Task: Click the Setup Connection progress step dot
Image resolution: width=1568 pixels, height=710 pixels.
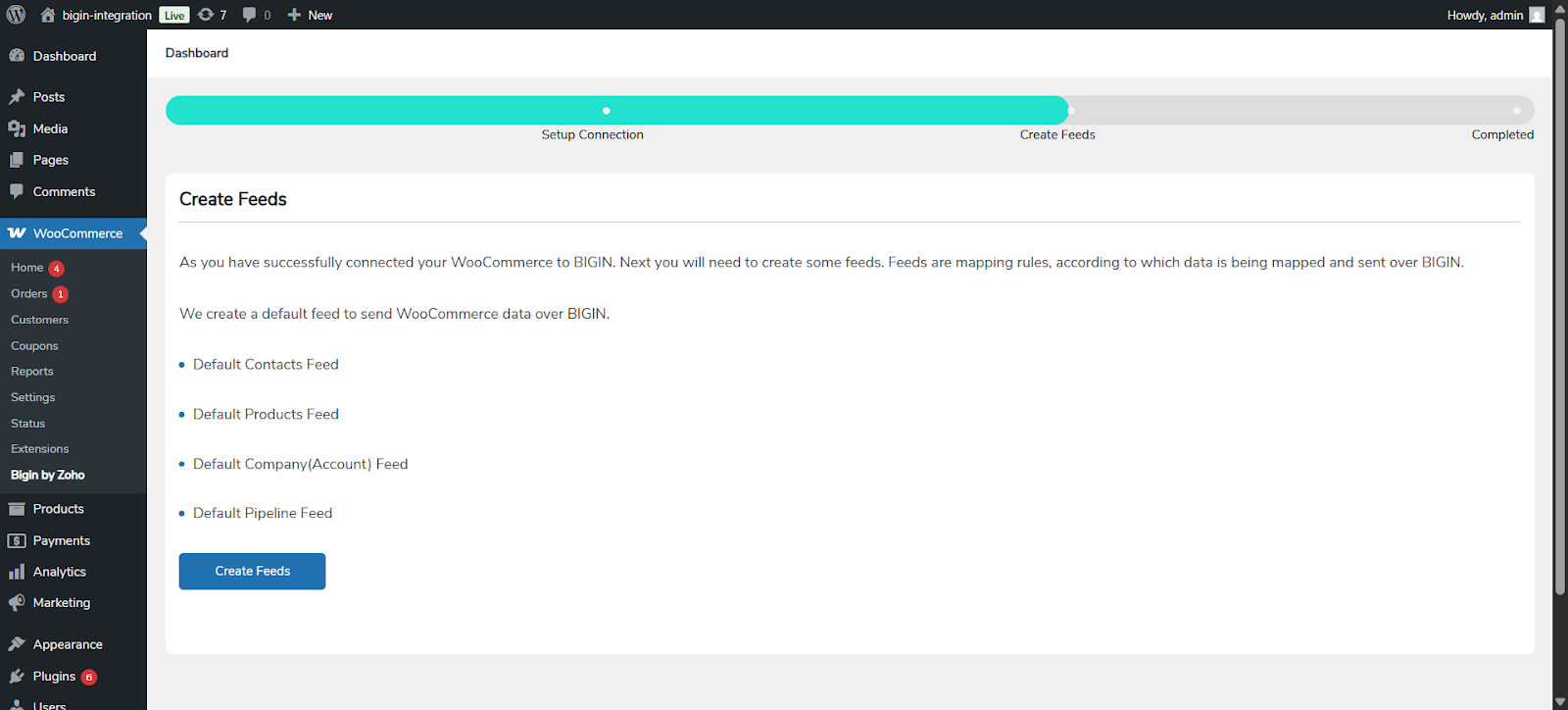Action: (x=607, y=111)
